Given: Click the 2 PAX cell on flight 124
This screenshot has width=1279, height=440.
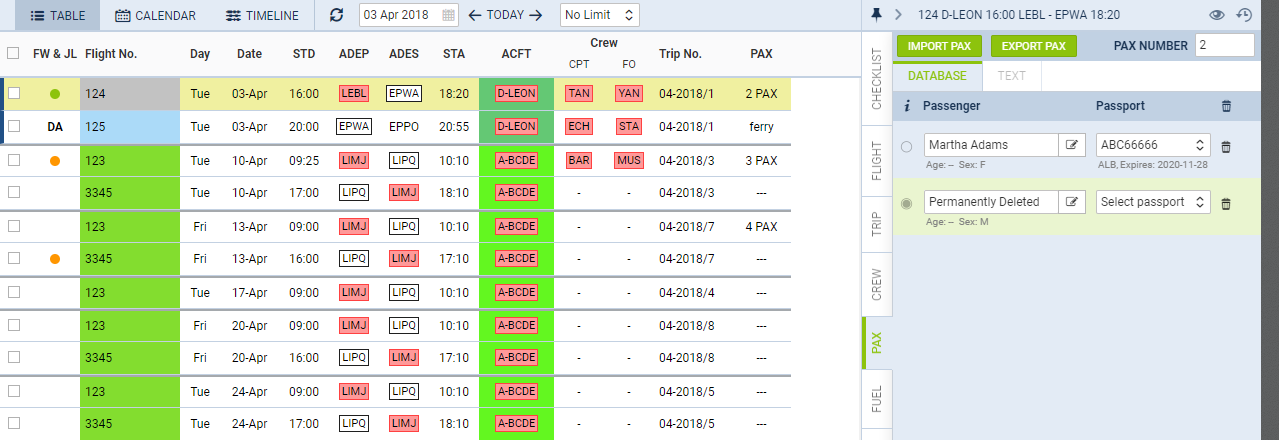Looking at the screenshot, I should 761,94.
